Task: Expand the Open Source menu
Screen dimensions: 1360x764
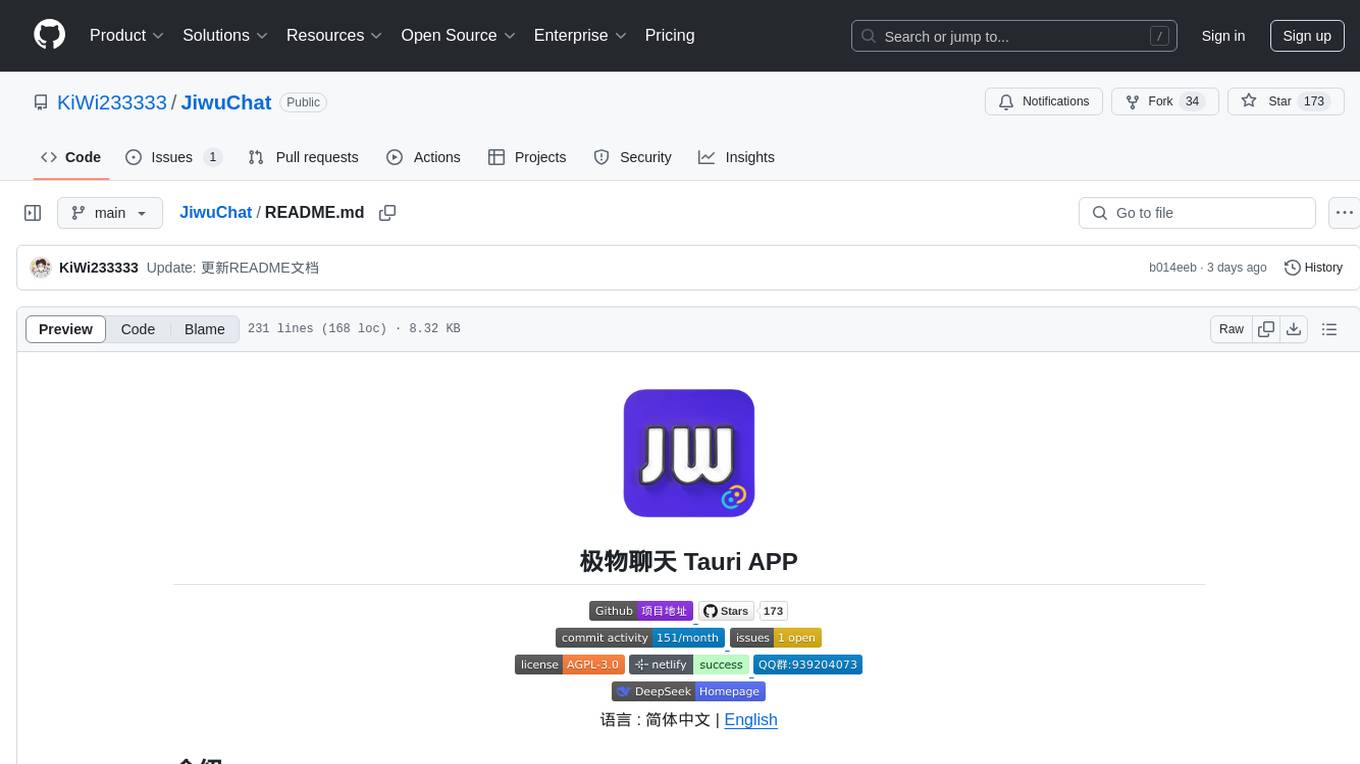Action: [x=459, y=35]
